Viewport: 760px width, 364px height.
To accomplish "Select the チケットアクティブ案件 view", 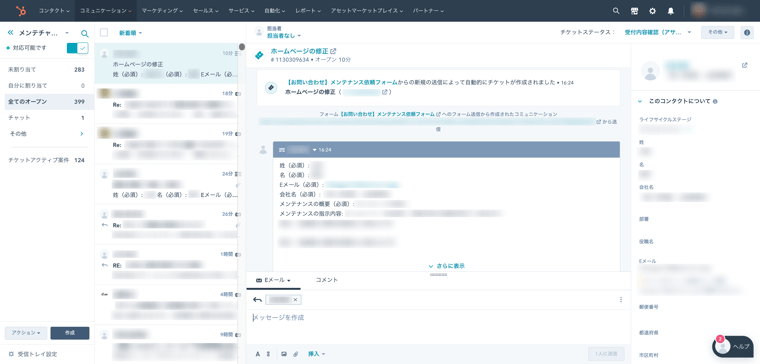I will click(x=47, y=160).
